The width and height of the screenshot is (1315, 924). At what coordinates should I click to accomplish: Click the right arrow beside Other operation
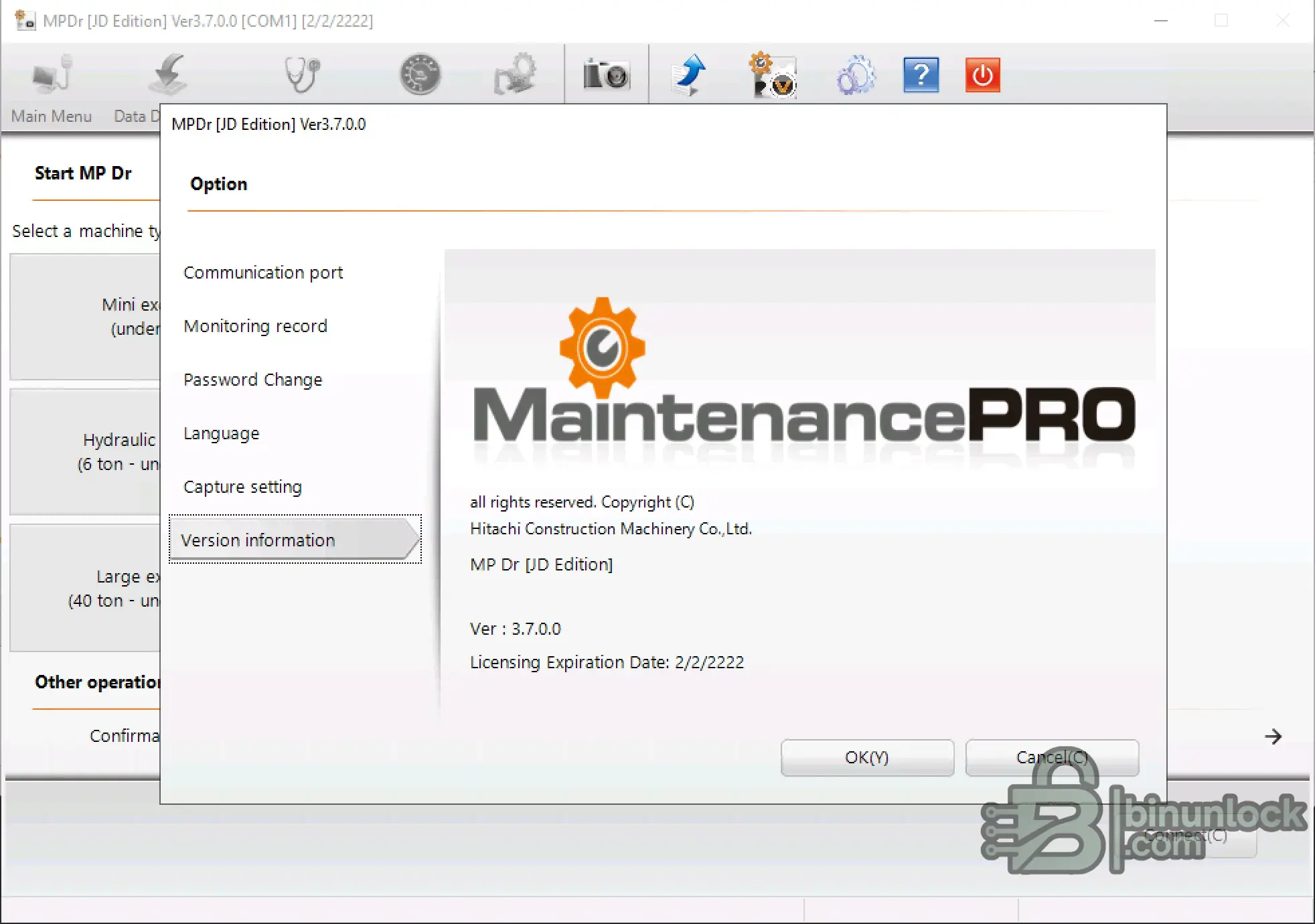1273,737
